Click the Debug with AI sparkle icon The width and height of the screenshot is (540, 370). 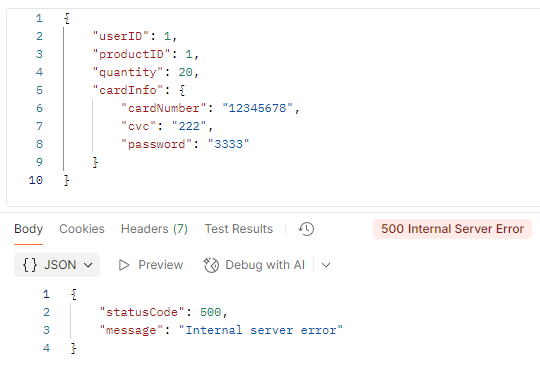[211, 265]
